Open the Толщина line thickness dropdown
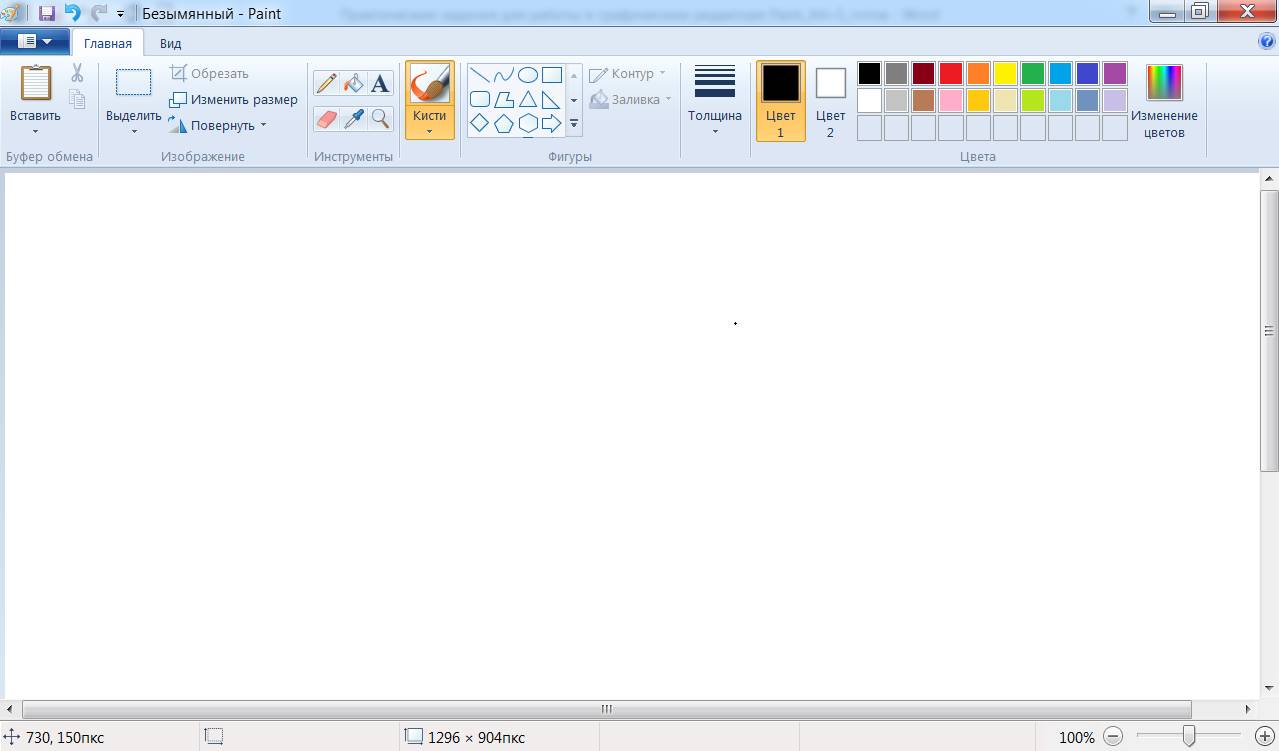 [x=715, y=100]
